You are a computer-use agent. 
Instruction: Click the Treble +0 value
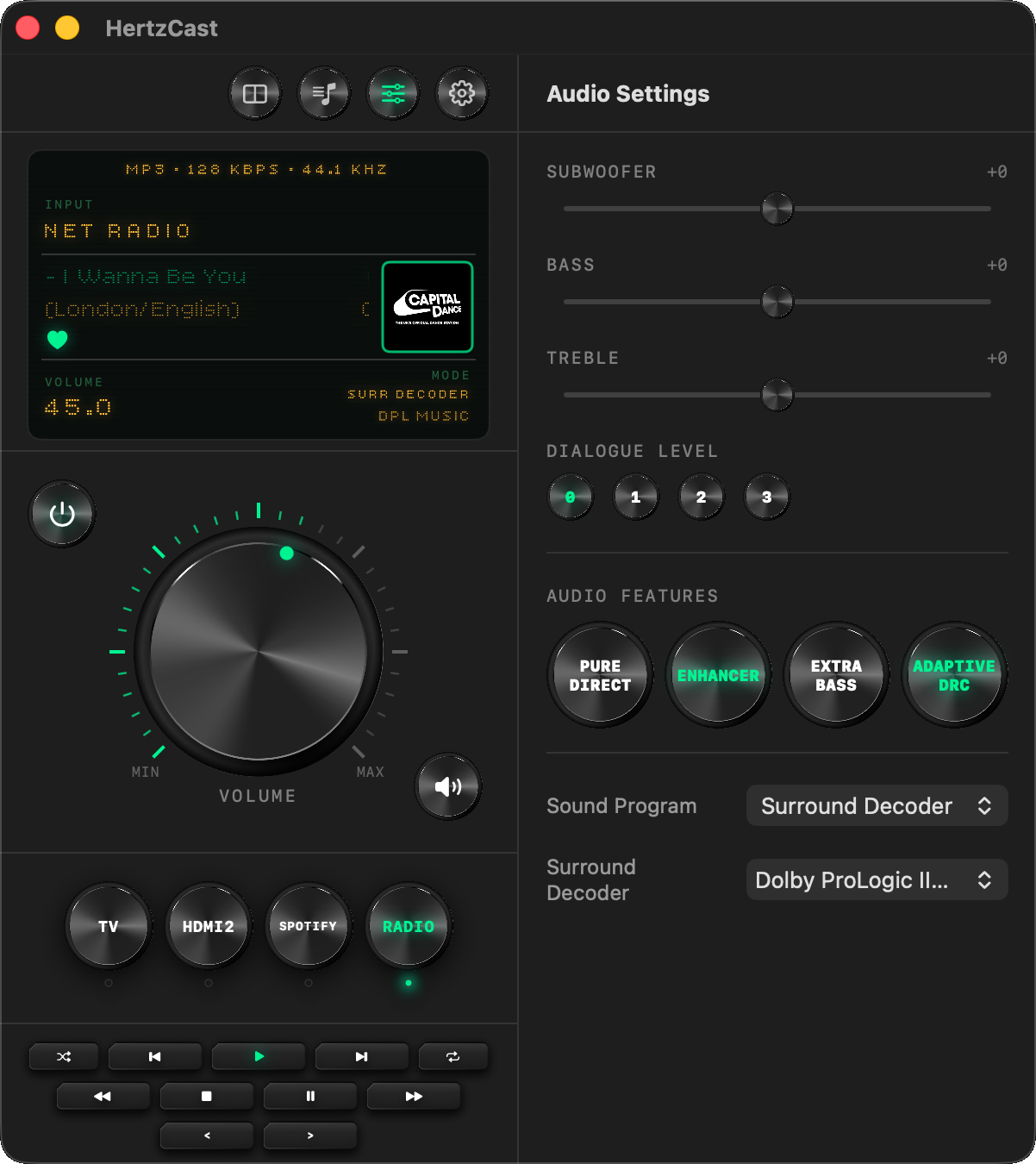pos(997,358)
